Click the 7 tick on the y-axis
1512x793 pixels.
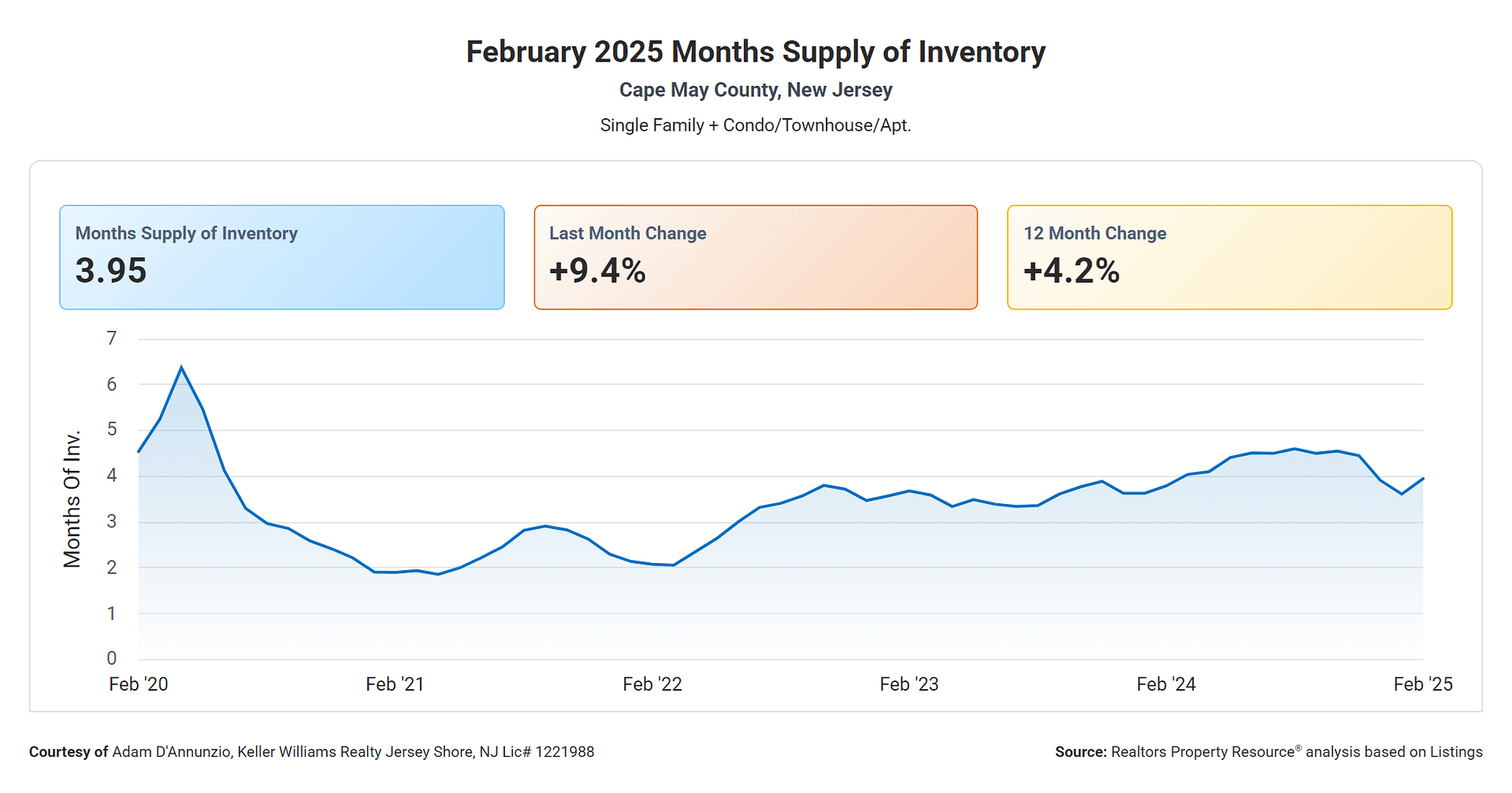(112, 339)
